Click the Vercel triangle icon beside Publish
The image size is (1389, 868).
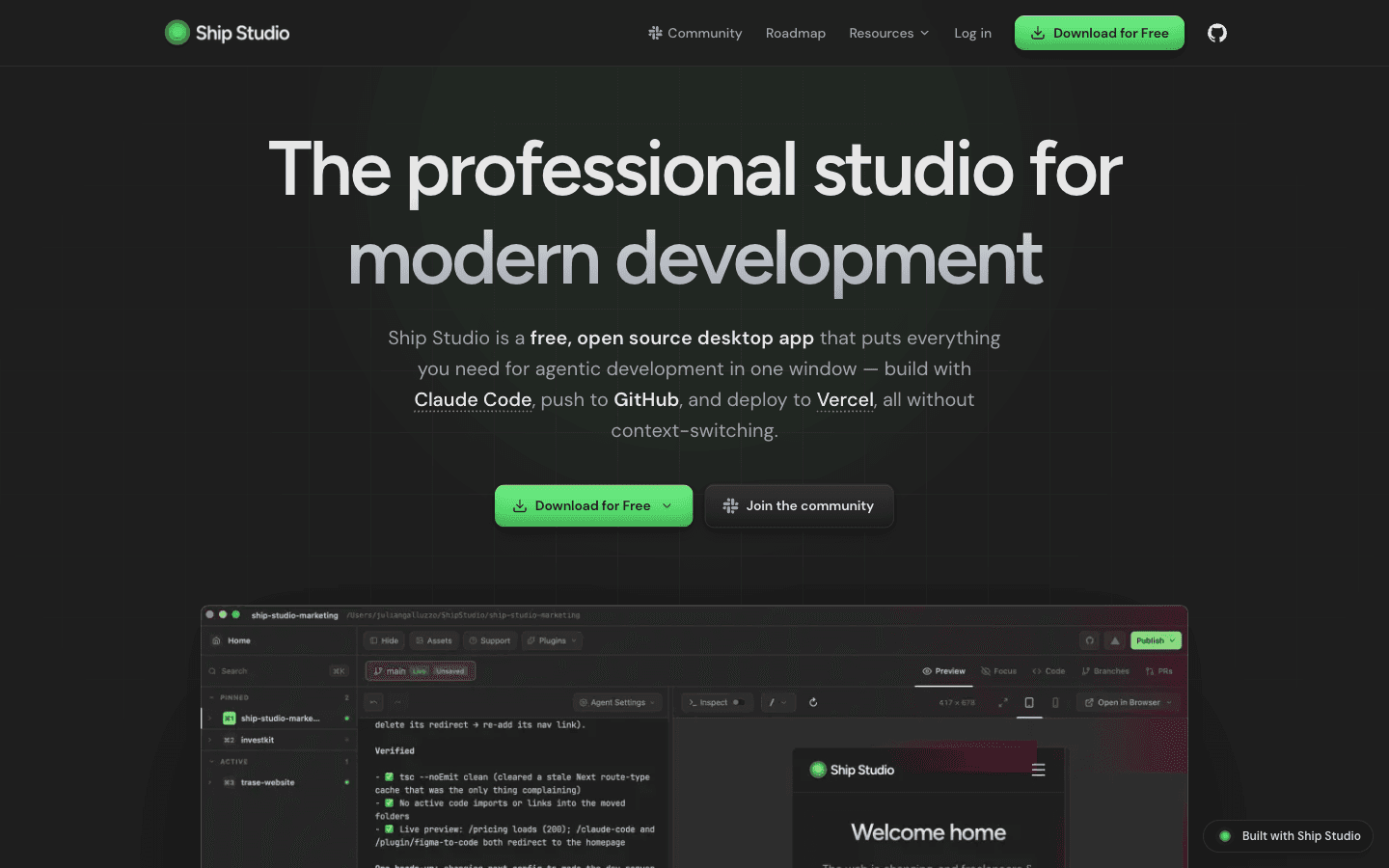click(1115, 640)
